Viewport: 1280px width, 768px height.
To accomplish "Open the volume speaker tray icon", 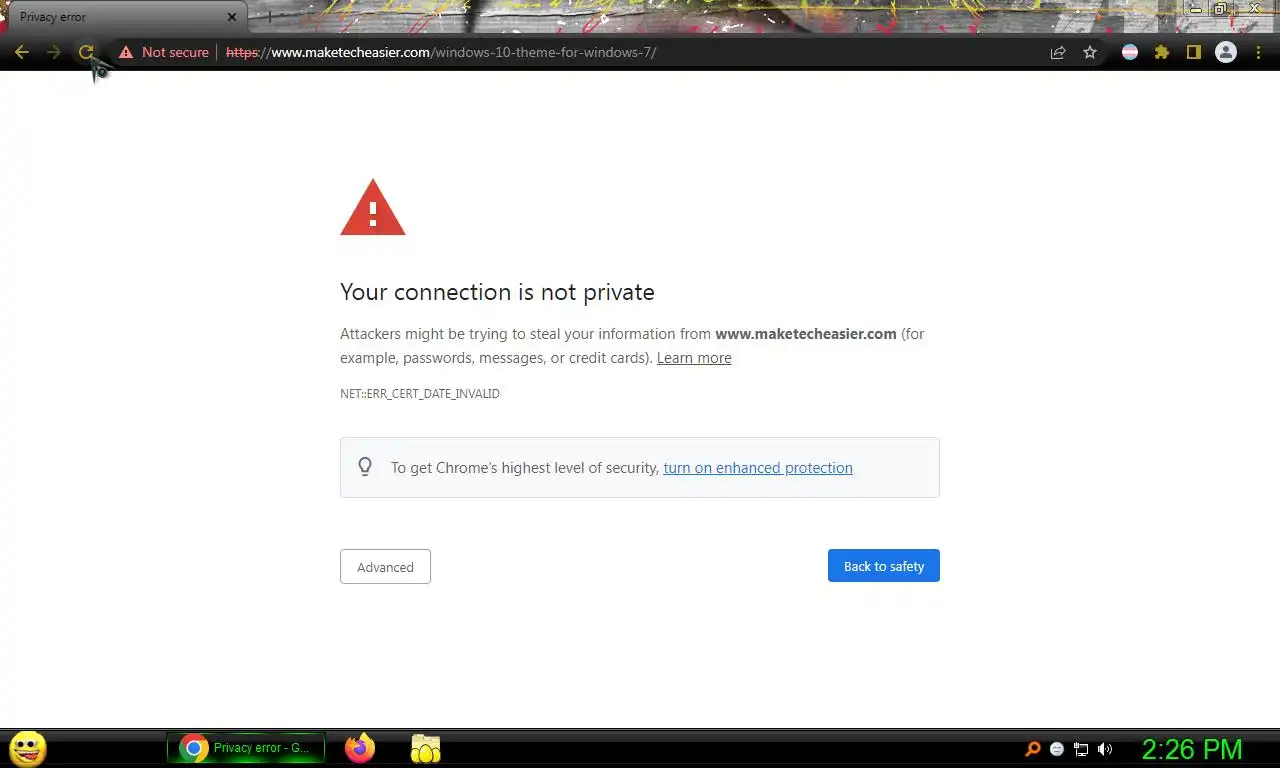I will [x=1105, y=749].
